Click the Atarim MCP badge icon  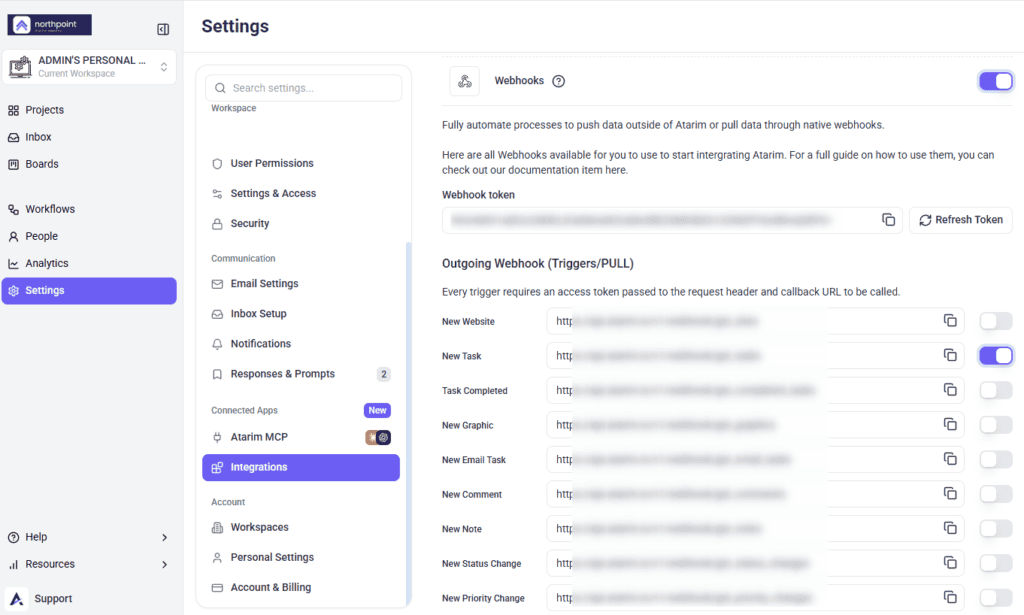tap(378, 437)
